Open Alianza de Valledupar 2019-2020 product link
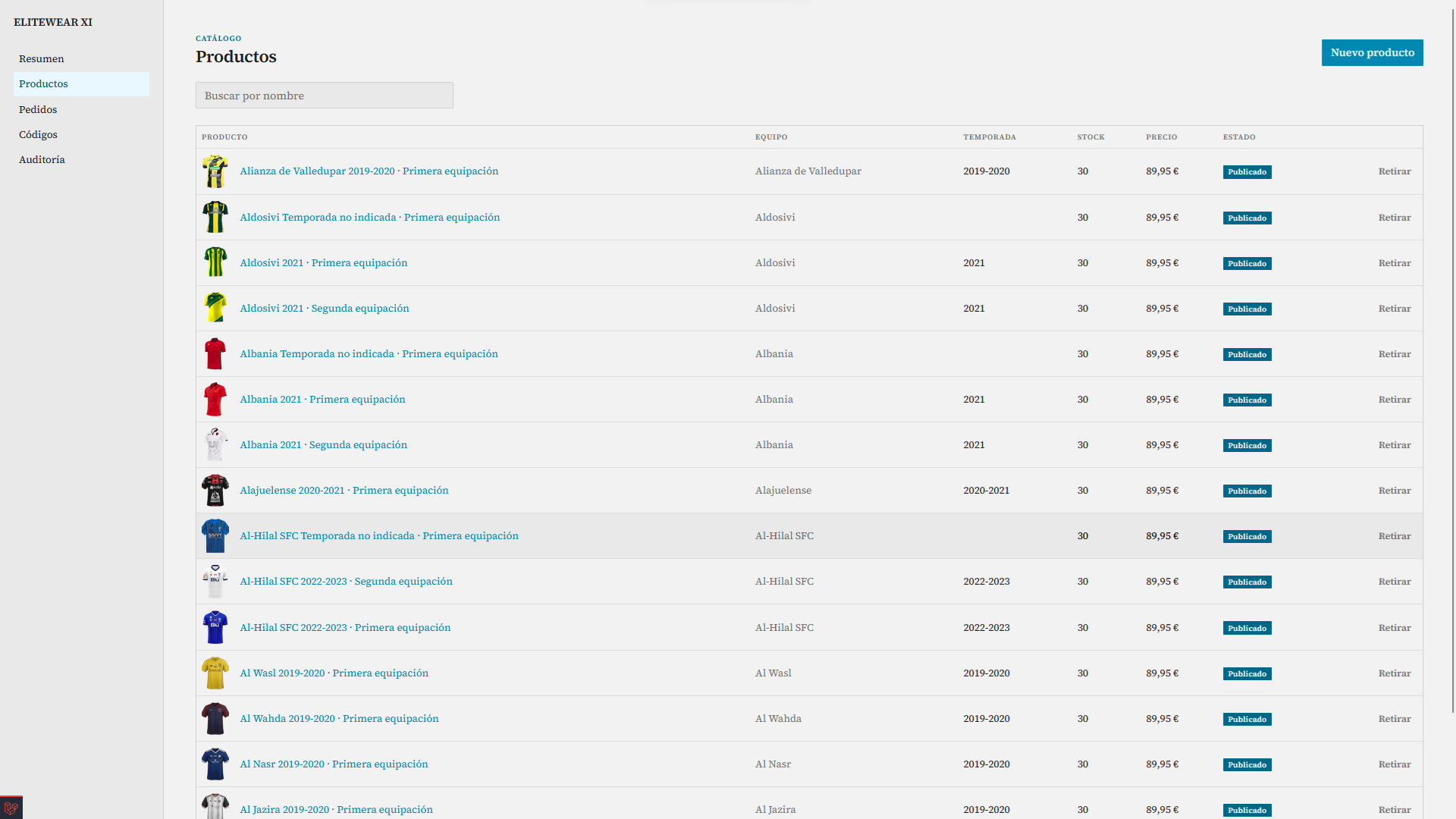 pyautogui.click(x=369, y=171)
